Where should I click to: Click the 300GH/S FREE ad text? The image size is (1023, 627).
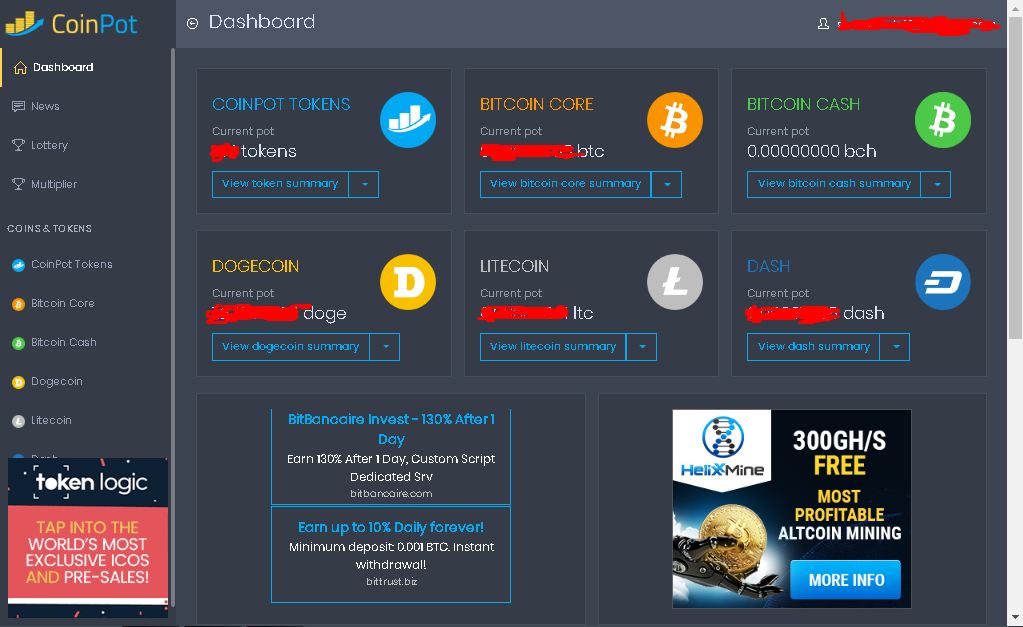pos(839,453)
